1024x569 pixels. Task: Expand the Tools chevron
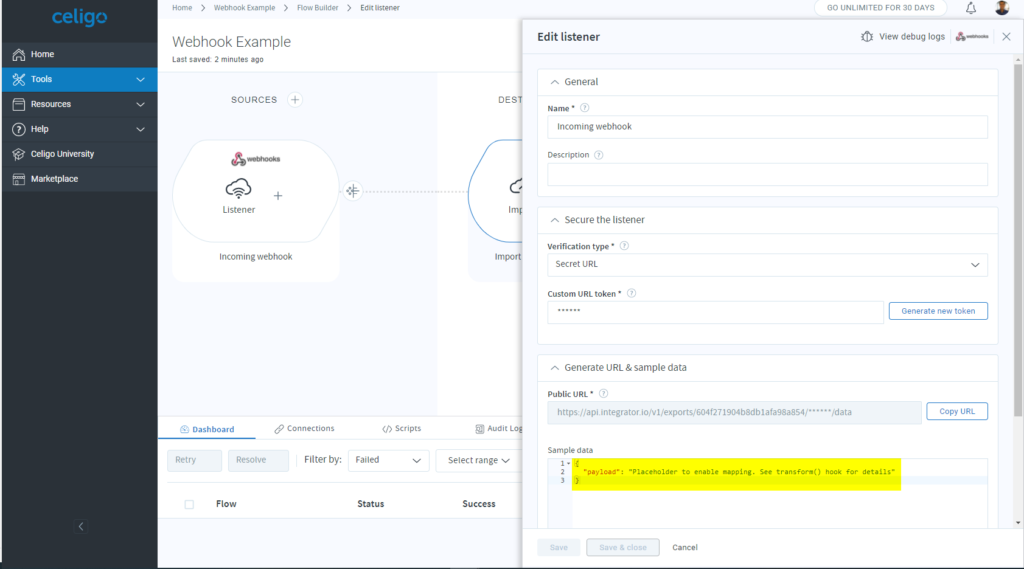click(140, 80)
